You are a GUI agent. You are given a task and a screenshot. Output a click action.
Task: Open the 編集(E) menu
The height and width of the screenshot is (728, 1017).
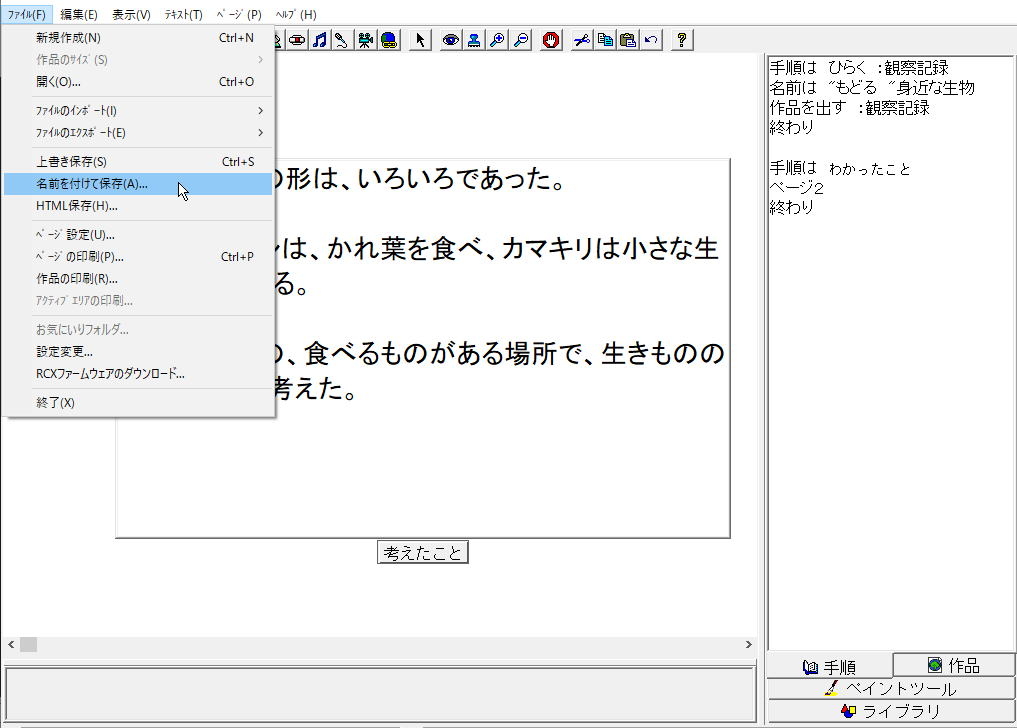pos(79,14)
